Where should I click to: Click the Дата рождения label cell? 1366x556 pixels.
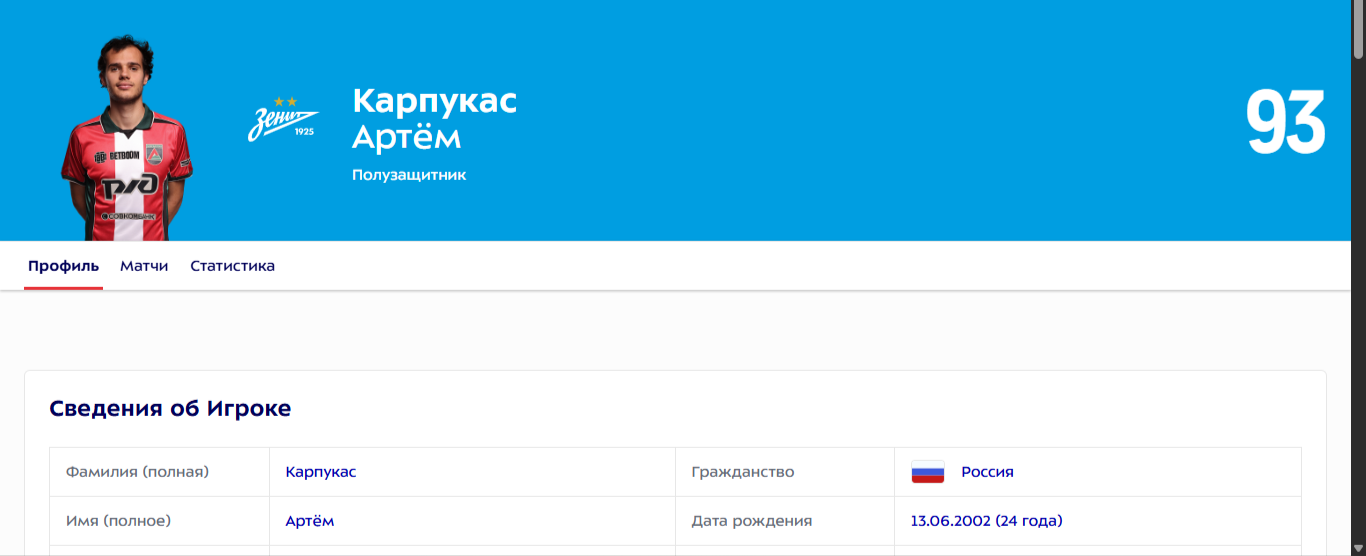tap(785, 521)
